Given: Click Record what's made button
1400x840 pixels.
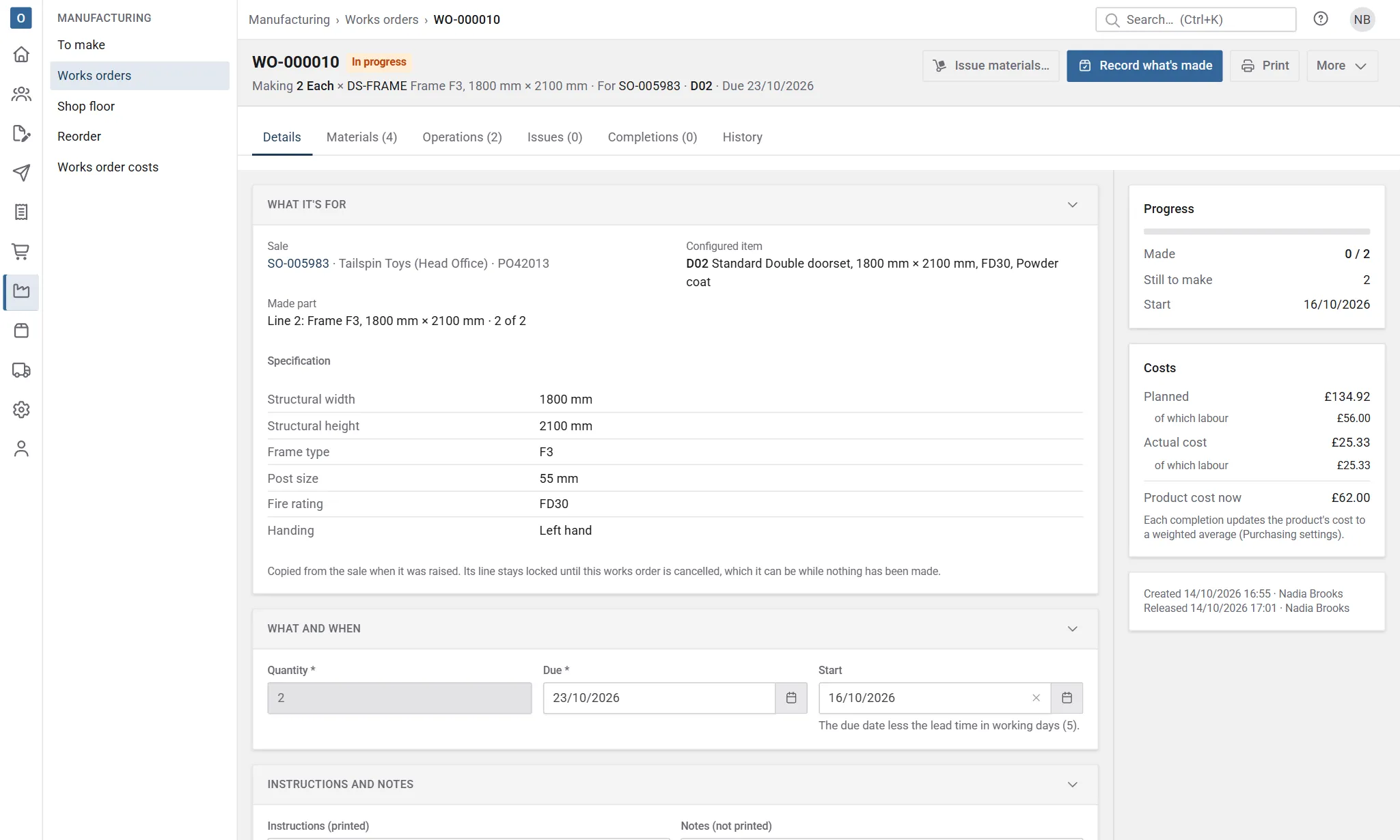Looking at the screenshot, I should pos(1144,66).
